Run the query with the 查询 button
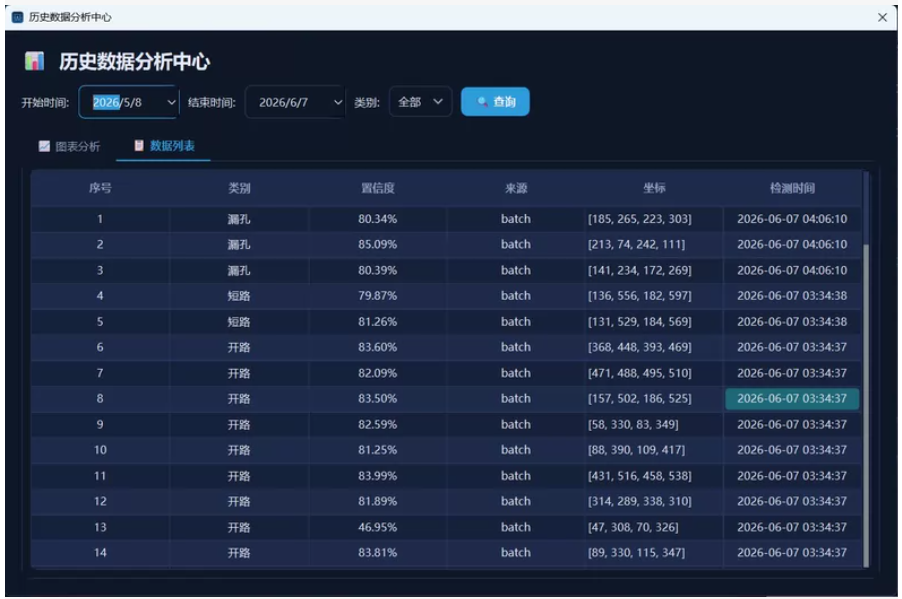 click(x=495, y=102)
